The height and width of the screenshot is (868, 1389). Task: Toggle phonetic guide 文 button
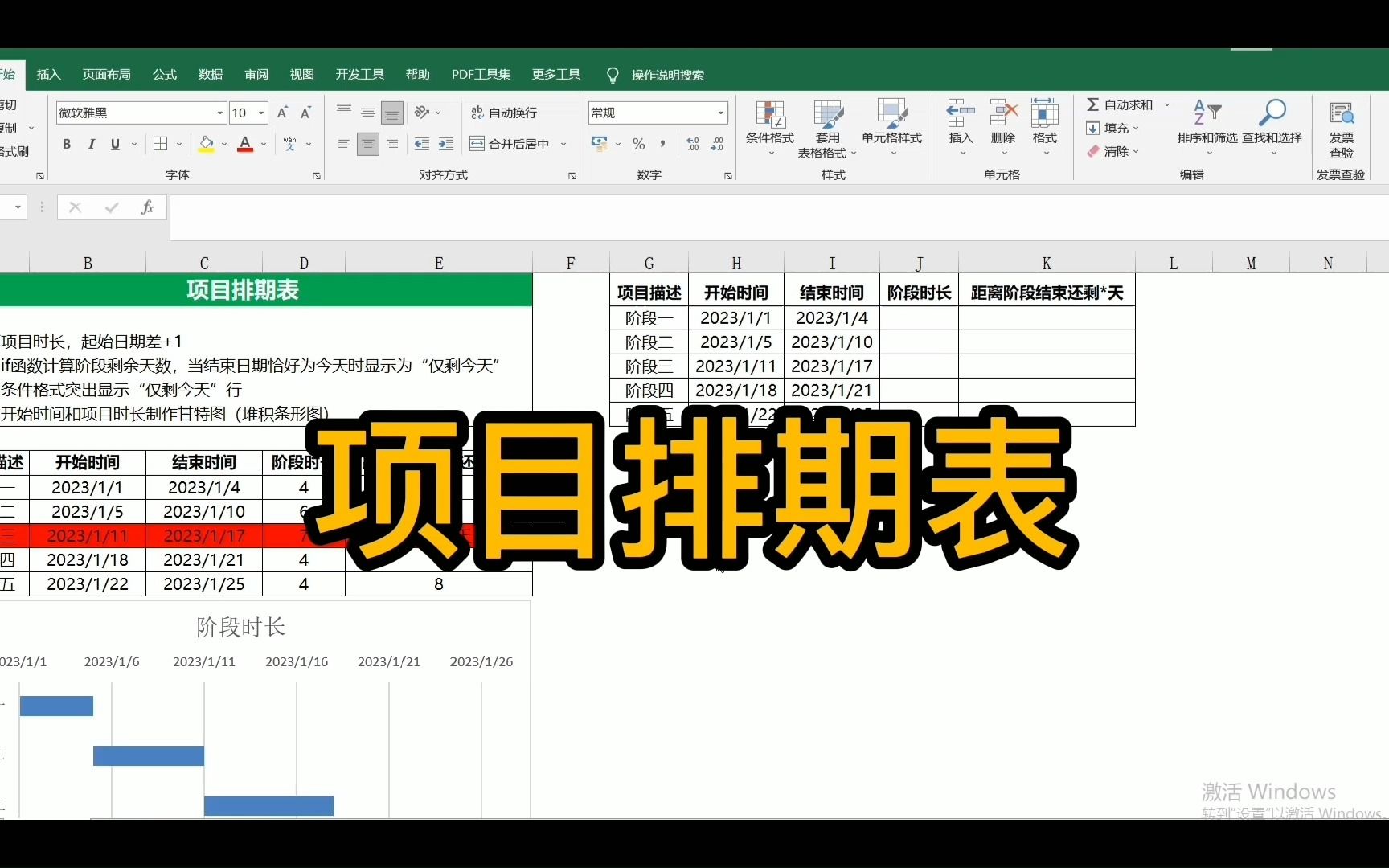tap(291, 144)
